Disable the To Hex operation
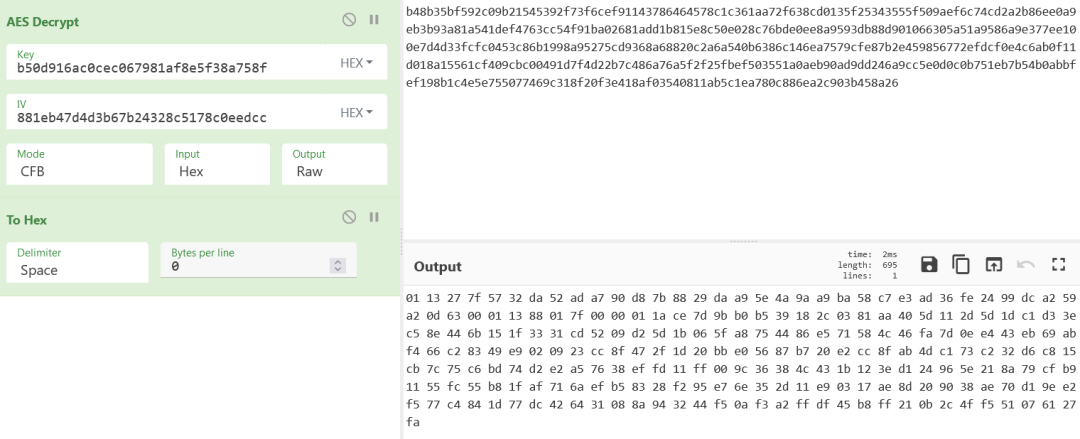This screenshot has height=439, width=1080. [x=349, y=217]
